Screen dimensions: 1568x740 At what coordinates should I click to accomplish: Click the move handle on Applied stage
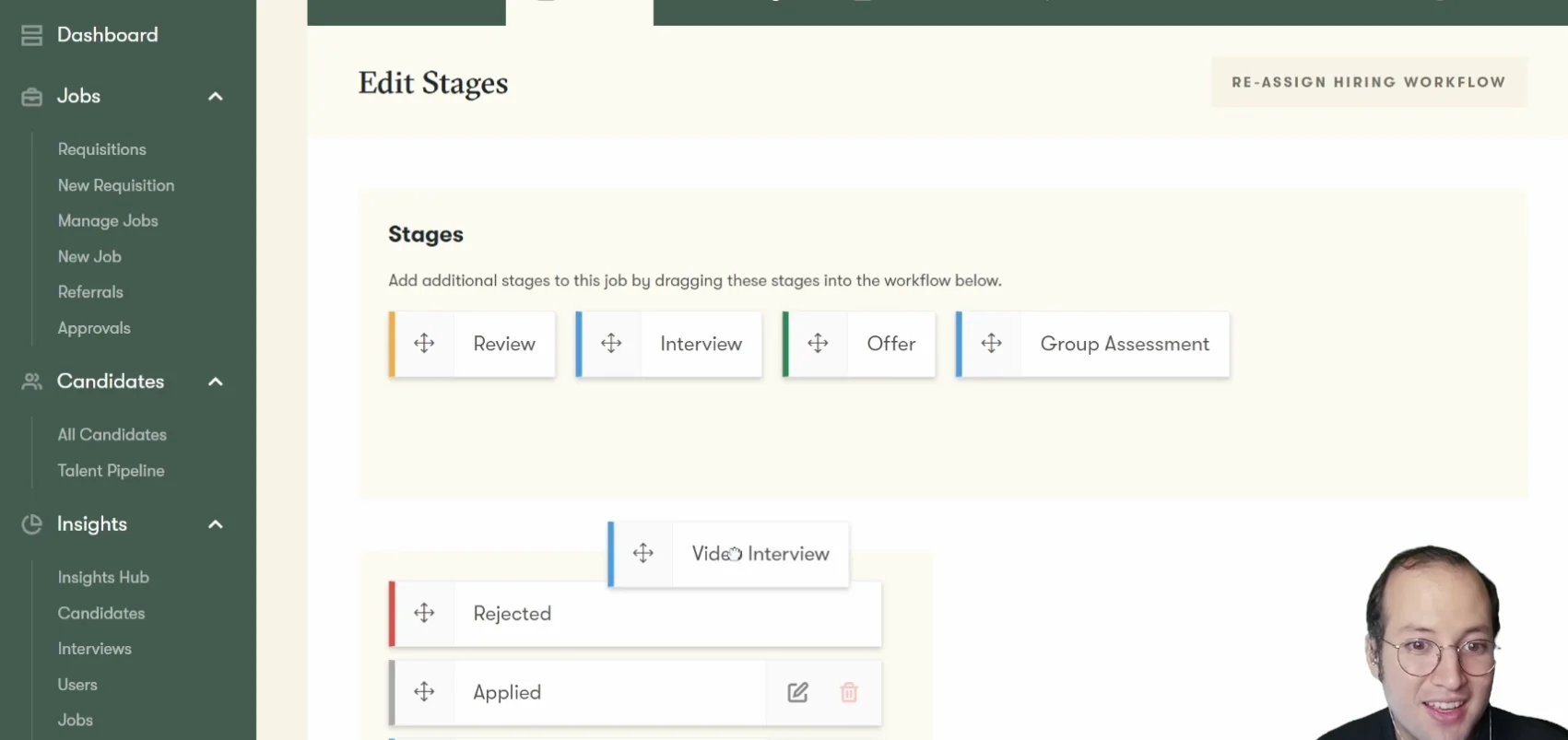click(x=424, y=692)
